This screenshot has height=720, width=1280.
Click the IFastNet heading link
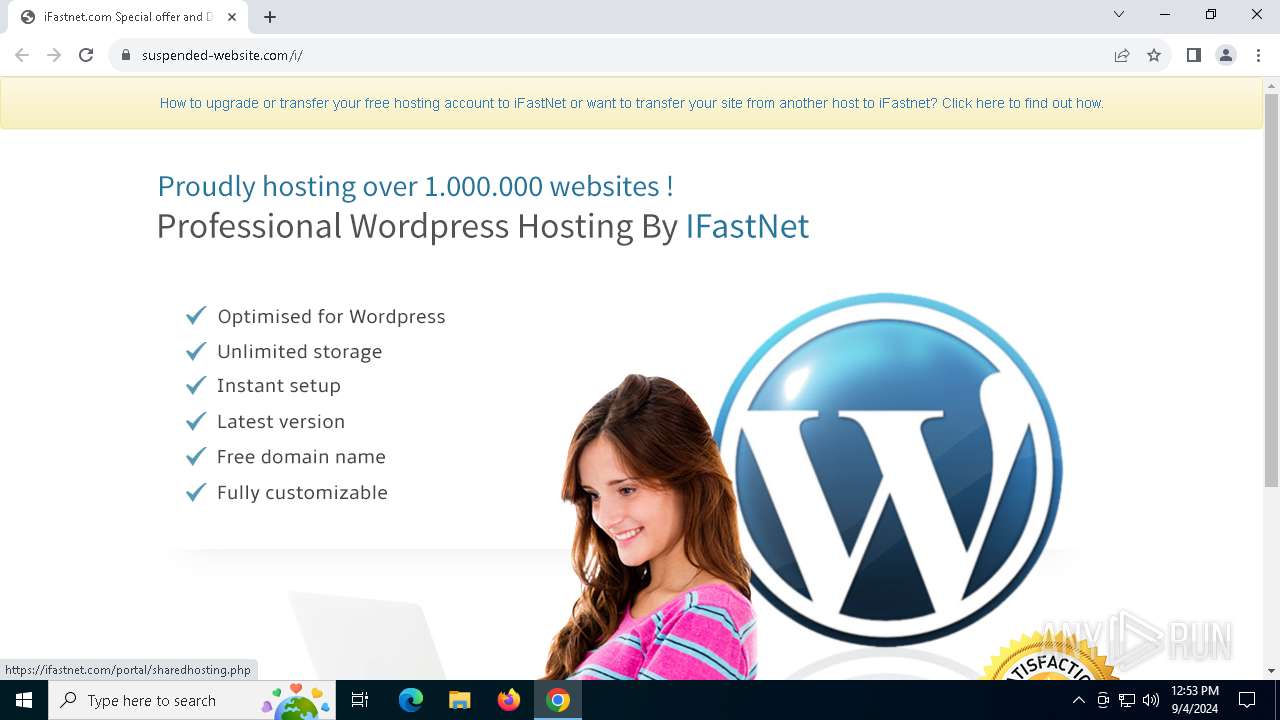click(x=747, y=226)
